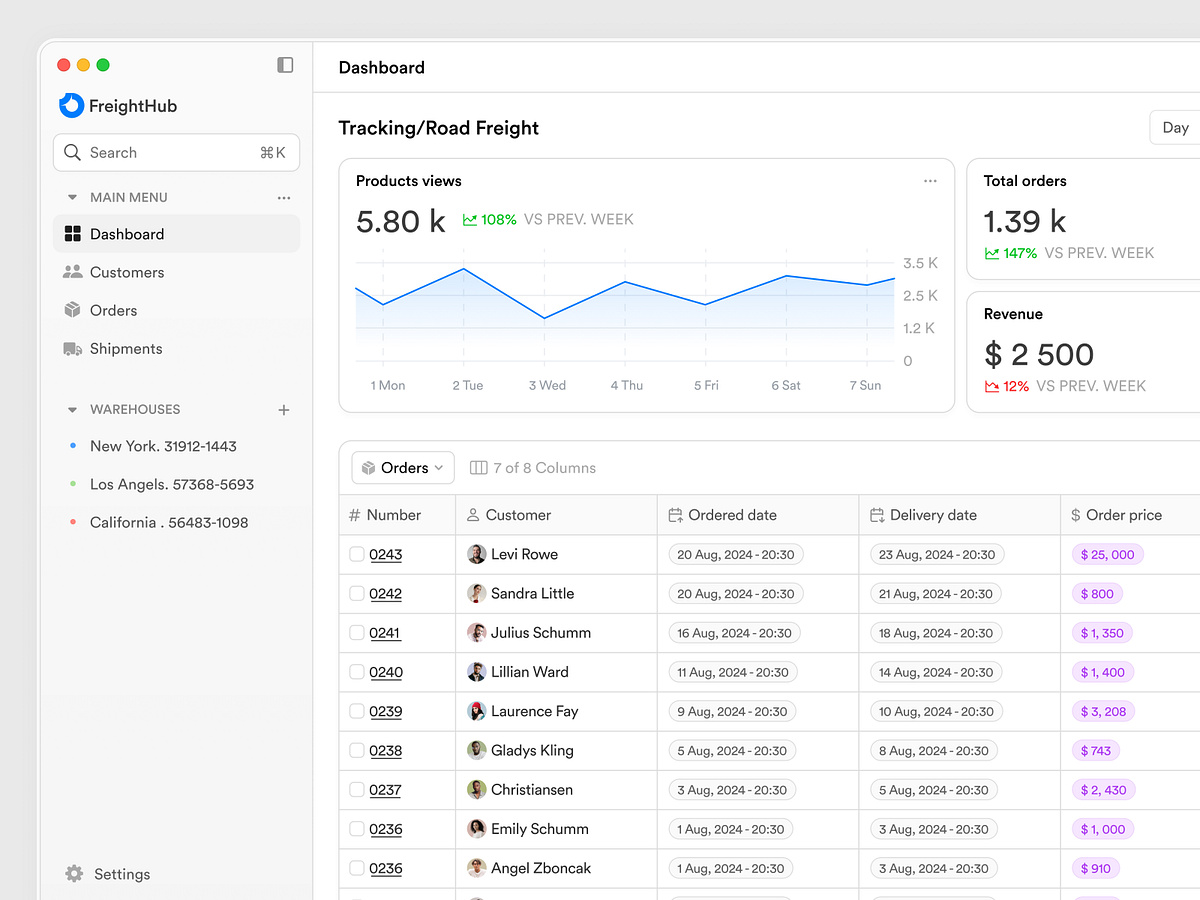Screen dimensions: 1200x900
Task: Collapse the WAREHOUSES section chevron
Action: [x=72, y=409]
